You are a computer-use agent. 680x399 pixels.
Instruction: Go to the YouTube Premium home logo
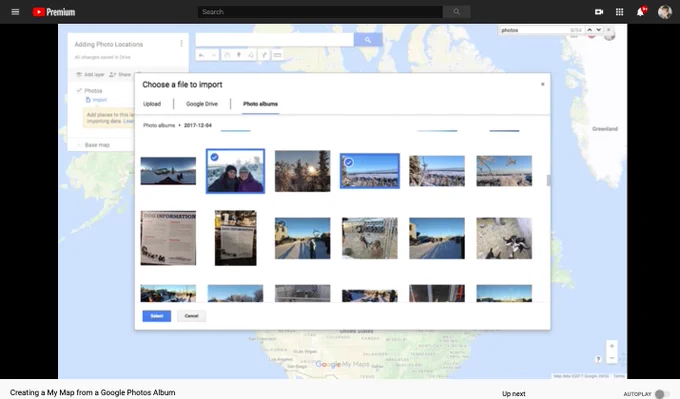click(x=54, y=12)
